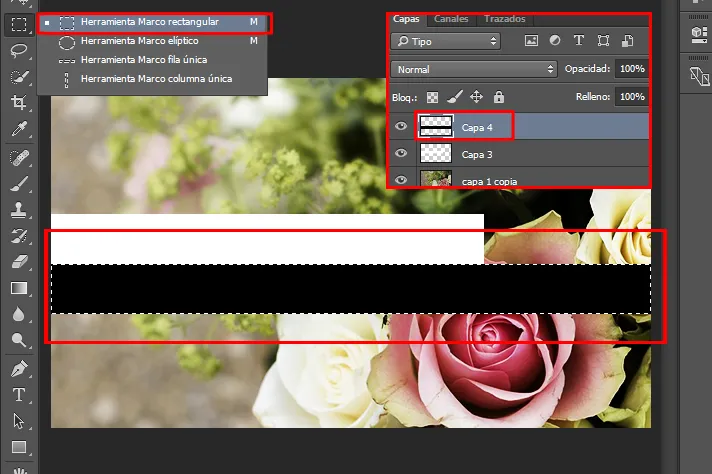Screen dimensions: 712x474
Task: Select the Gradient tool
Action: 19,288
